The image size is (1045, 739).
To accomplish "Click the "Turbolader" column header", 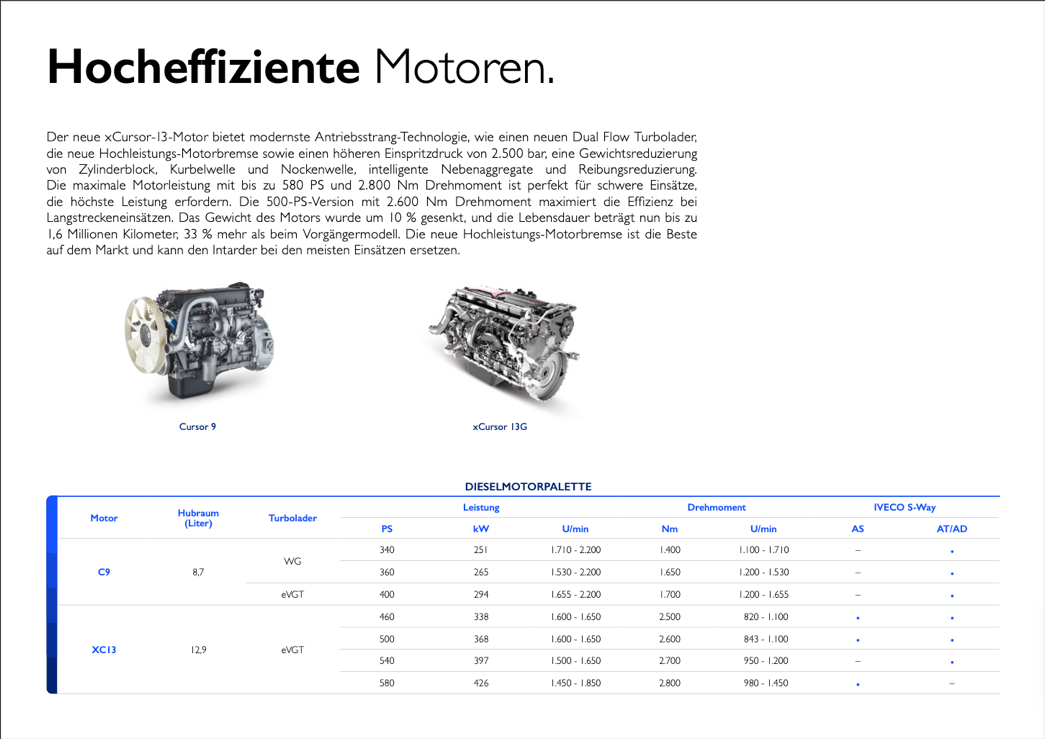I will [292, 518].
